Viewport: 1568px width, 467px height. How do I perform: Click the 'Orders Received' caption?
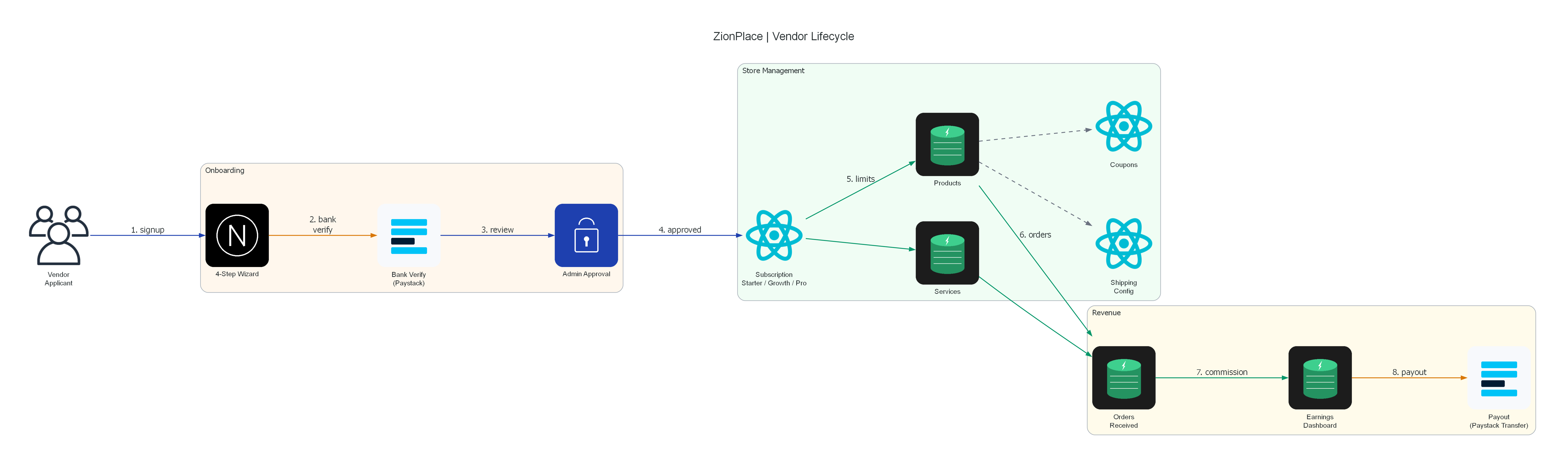point(1124,421)
